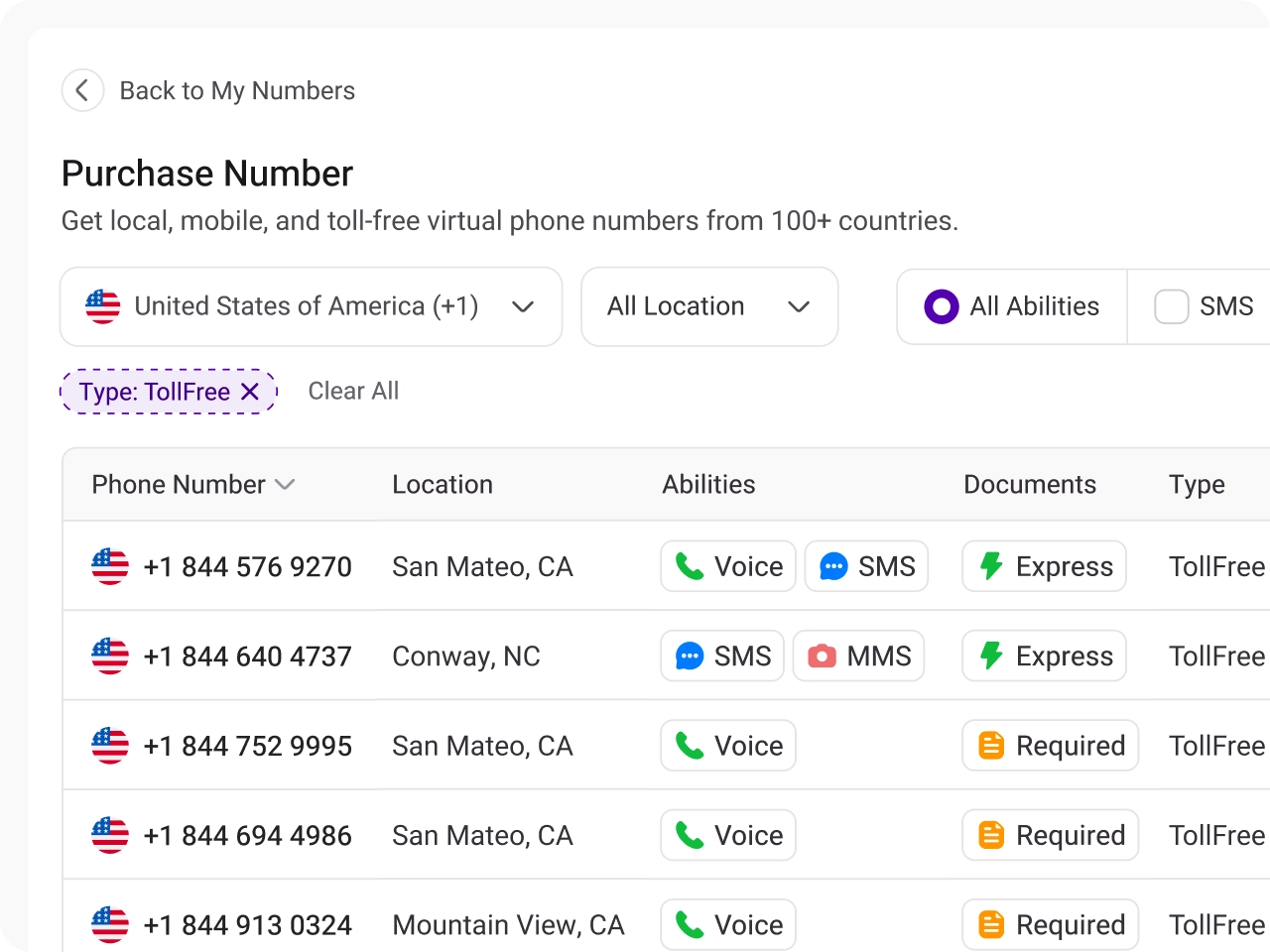This screenshot has width=1270, height=952.
Task: Click the Location column header
Action: click(x=443, y=484)
